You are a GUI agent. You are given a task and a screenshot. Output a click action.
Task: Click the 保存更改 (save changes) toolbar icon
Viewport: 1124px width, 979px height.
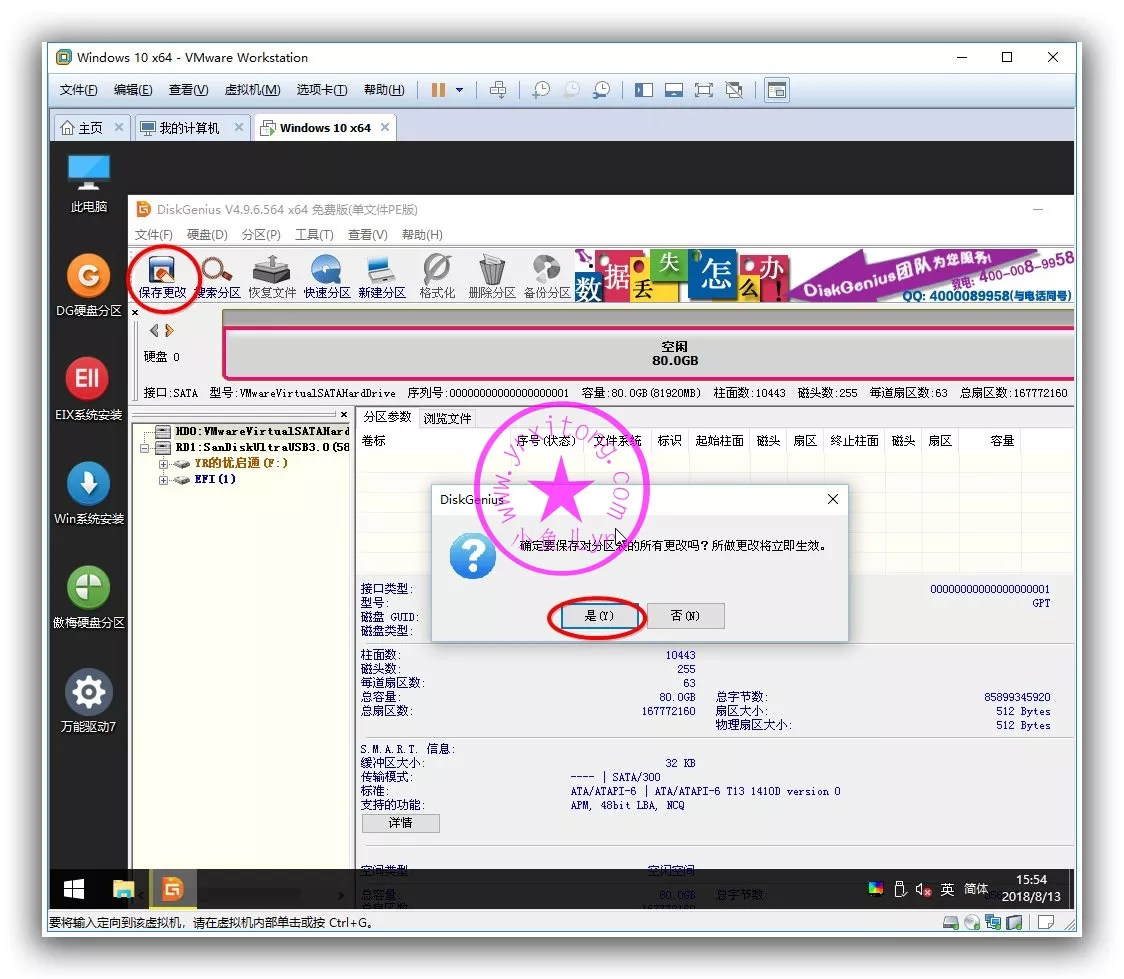pyautogui.click(x=162, y=277)
